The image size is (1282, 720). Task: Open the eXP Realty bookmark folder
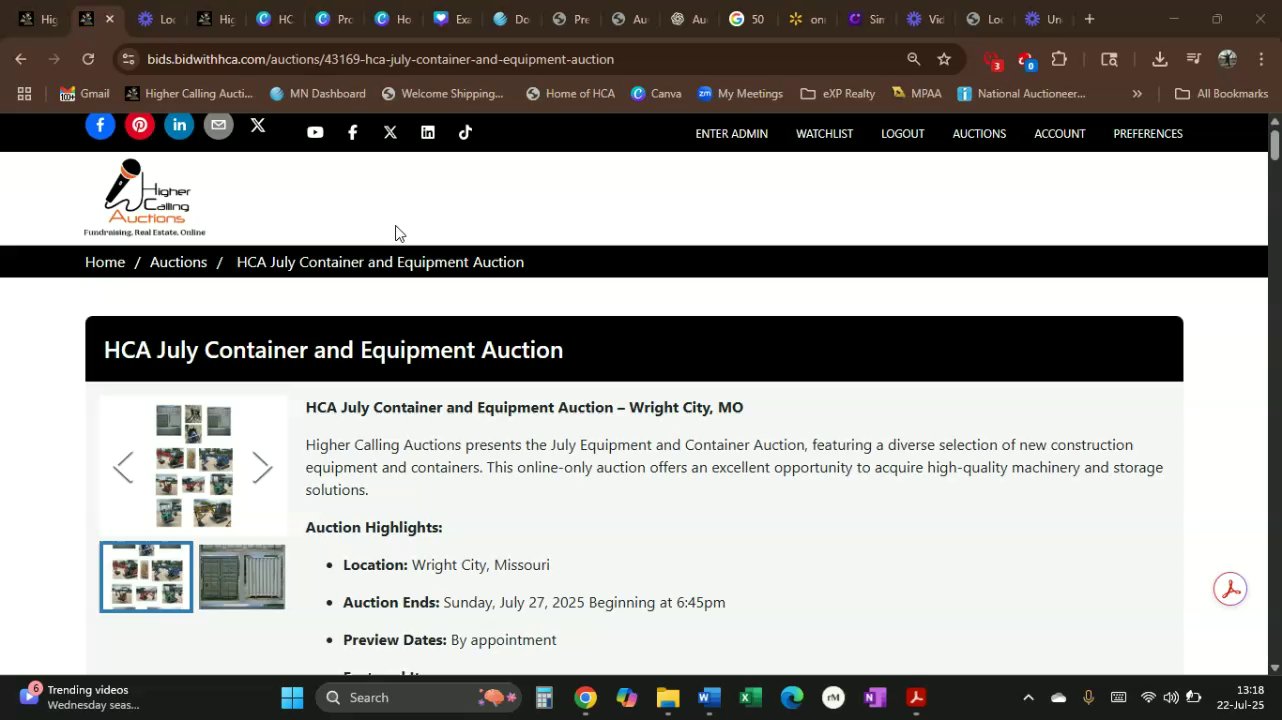tap(838, 93)
